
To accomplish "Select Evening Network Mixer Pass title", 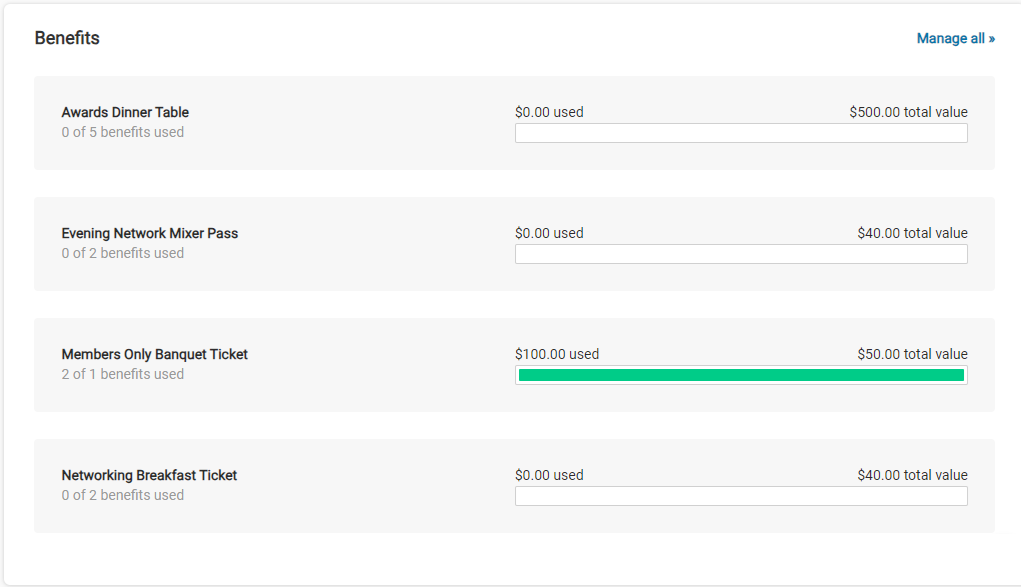I will pos(150,234).
